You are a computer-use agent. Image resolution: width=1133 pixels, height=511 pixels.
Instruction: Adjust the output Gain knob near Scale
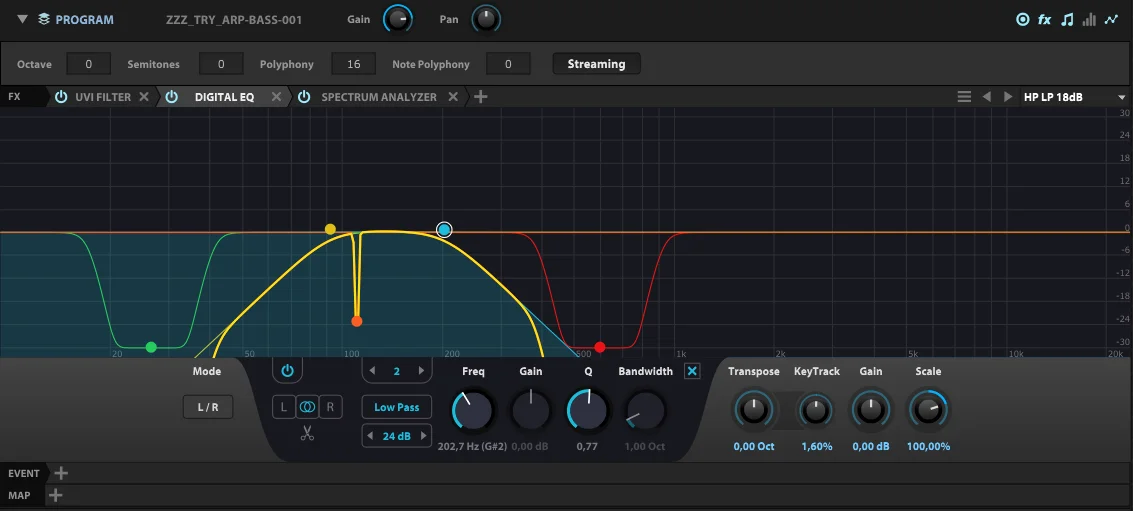(x=870, y=410)
